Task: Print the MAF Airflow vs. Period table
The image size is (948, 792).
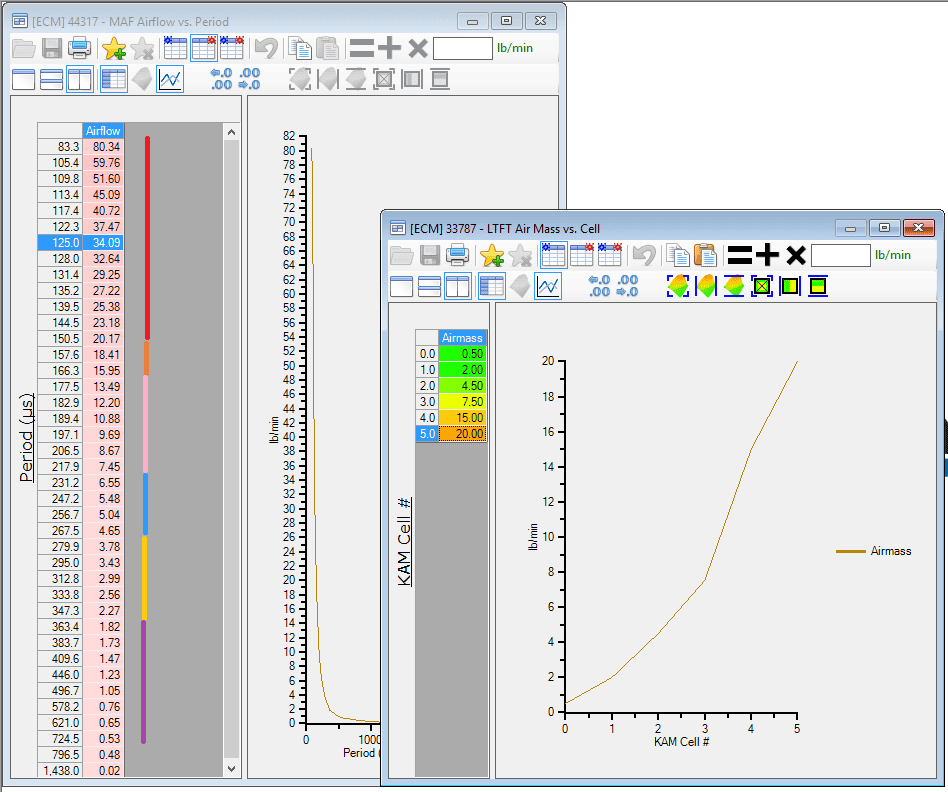Action: tap(80, 48)
